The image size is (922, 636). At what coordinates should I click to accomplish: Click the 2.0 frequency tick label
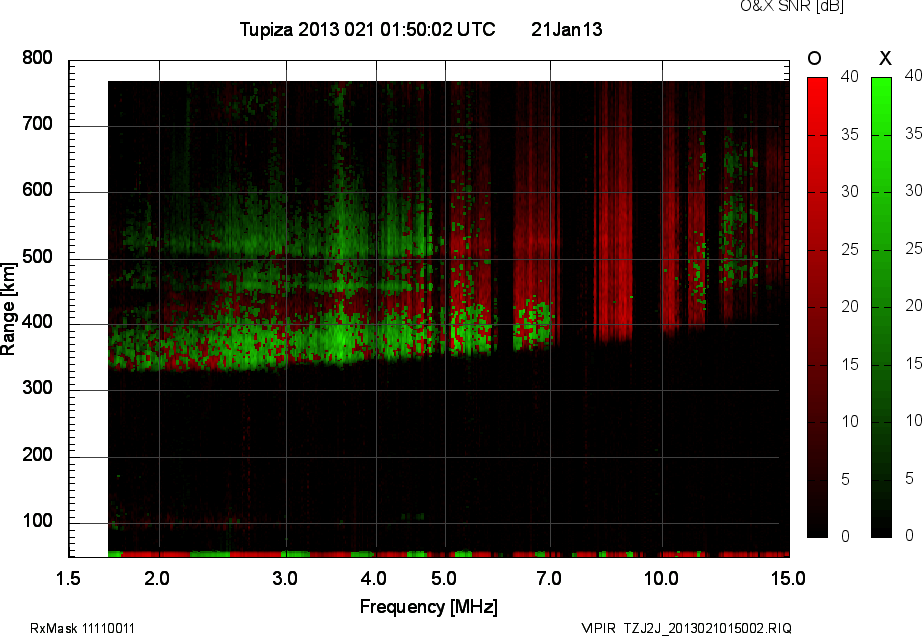pos(157,578)
